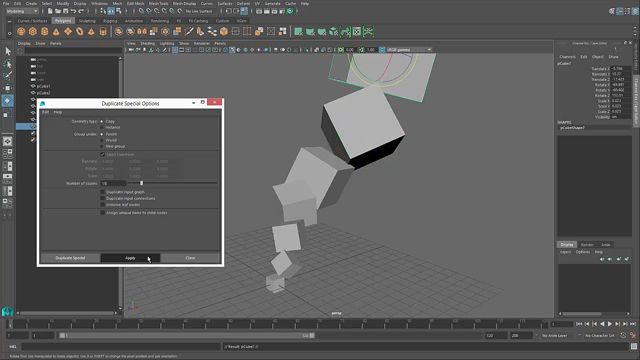Open Edit menu in Duplicate Special Options
The height and width of the screenshot is (360, 640).
pyautogui.click(x=45, y=112)
